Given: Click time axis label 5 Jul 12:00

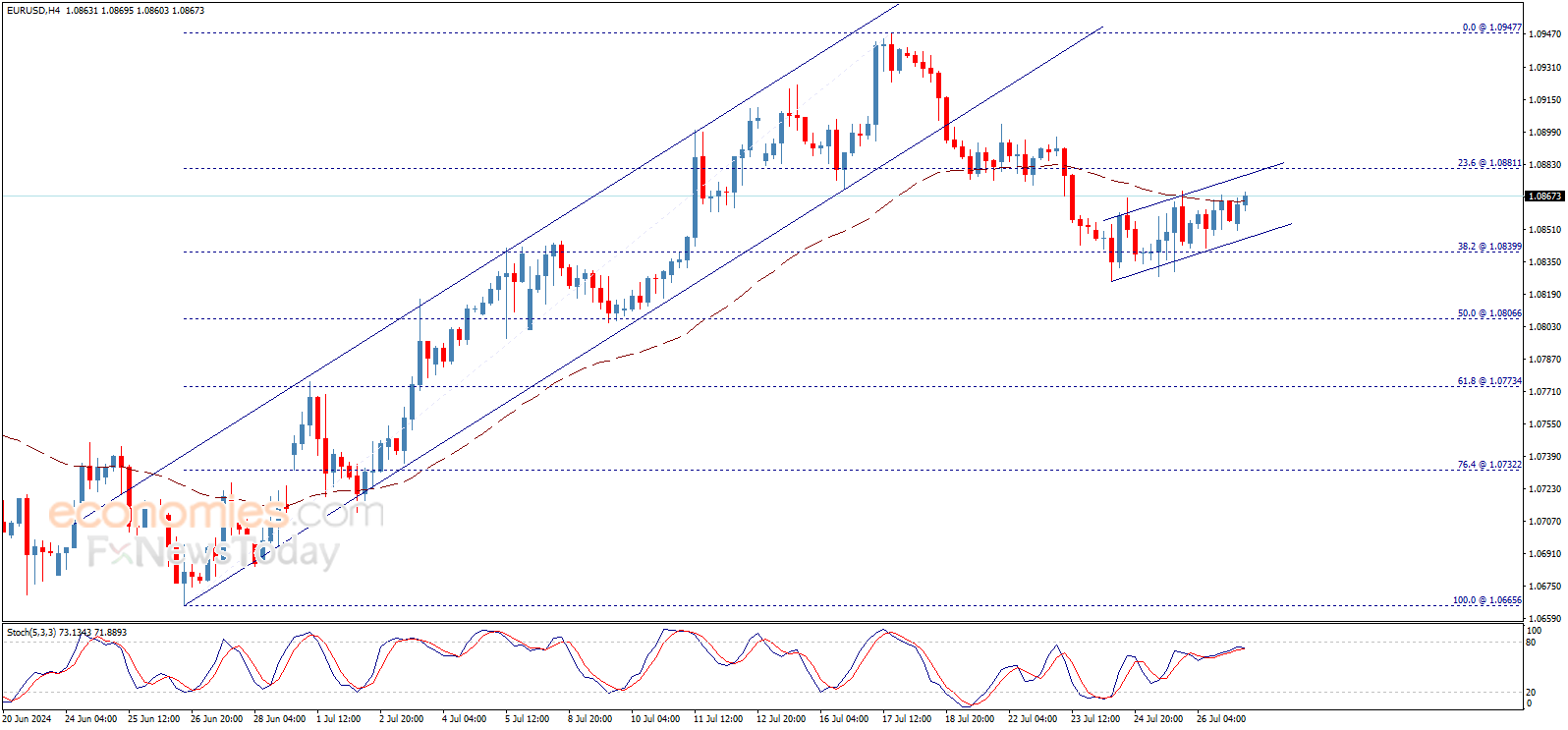Looking at the screenshot, I should click(527, 719).
